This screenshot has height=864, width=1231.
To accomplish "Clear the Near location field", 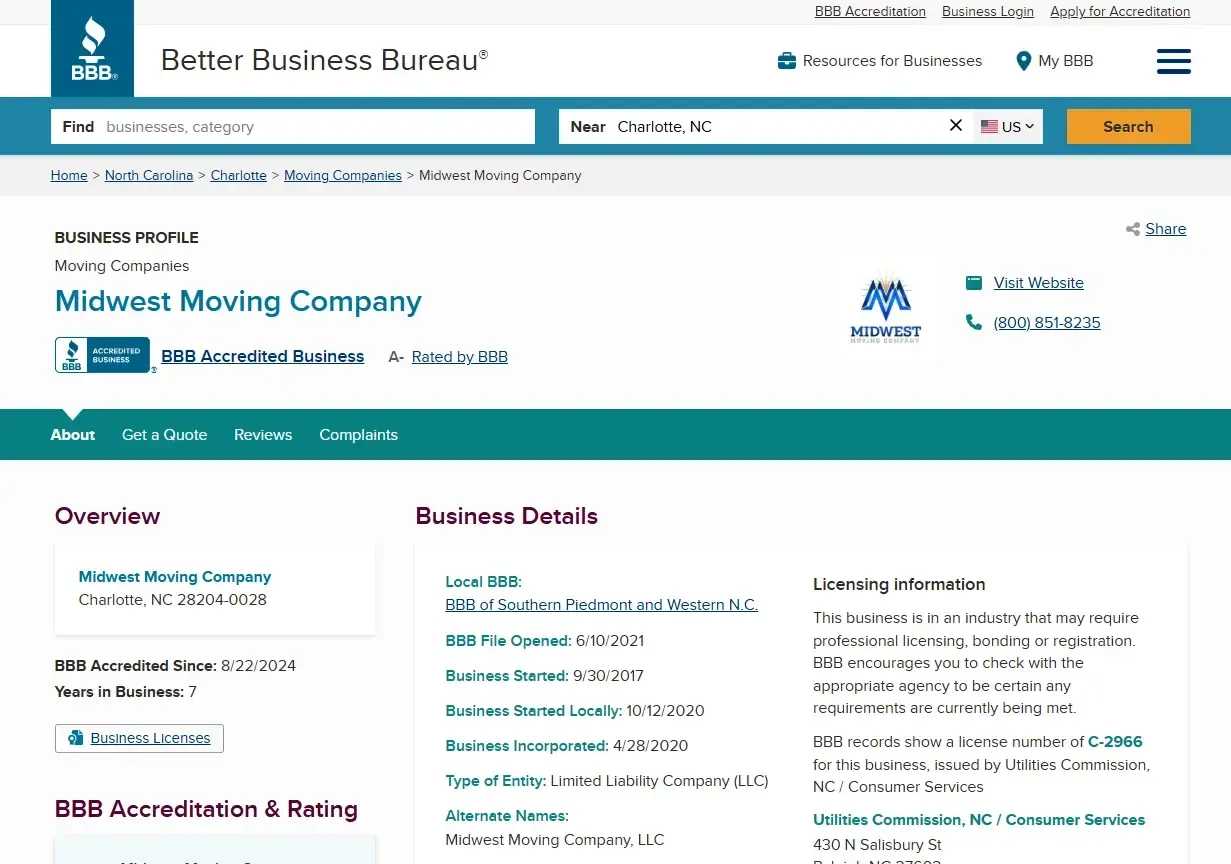I will 955,126.
